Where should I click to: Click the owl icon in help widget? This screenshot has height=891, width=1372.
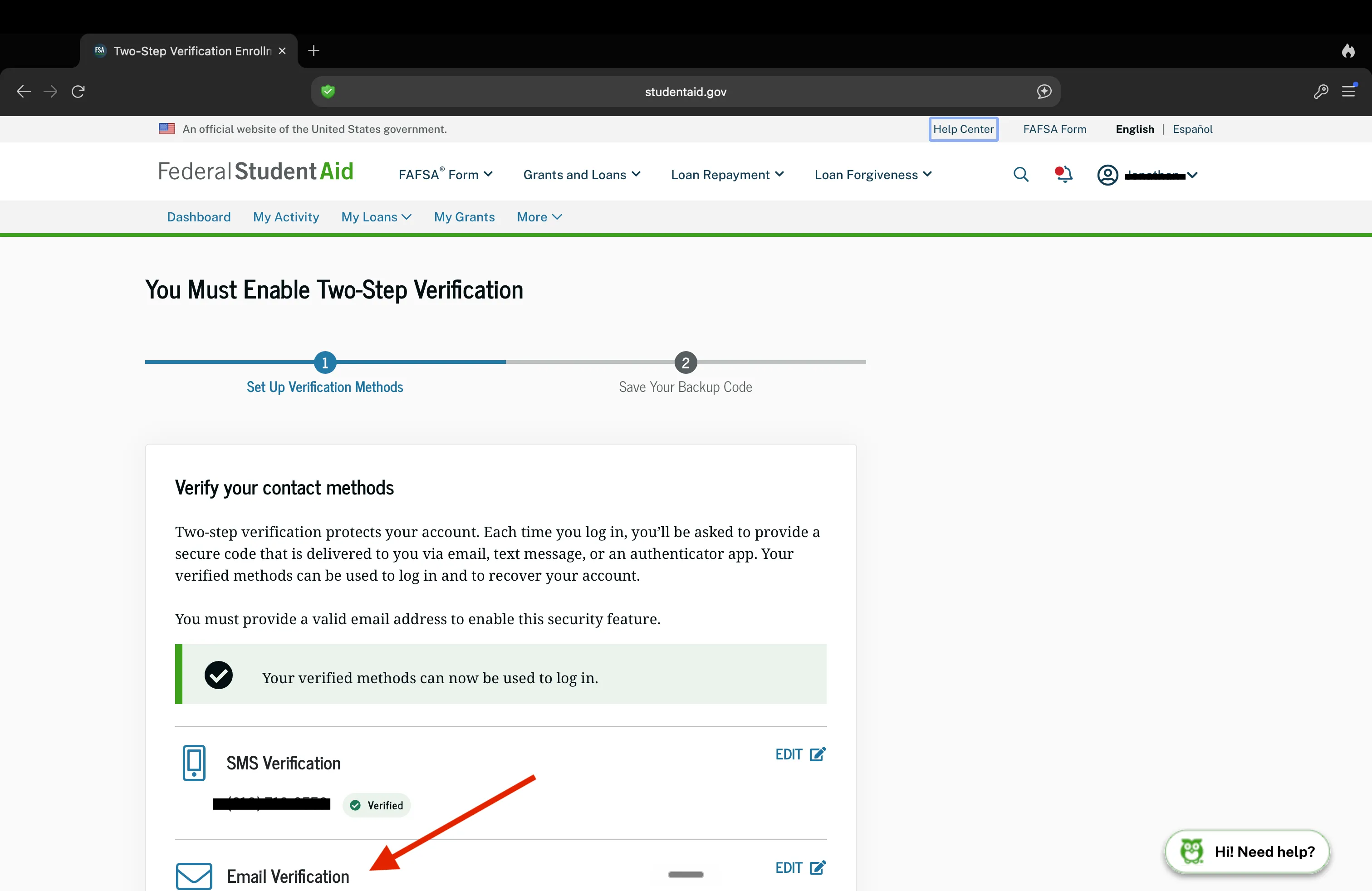(1191, 851)
